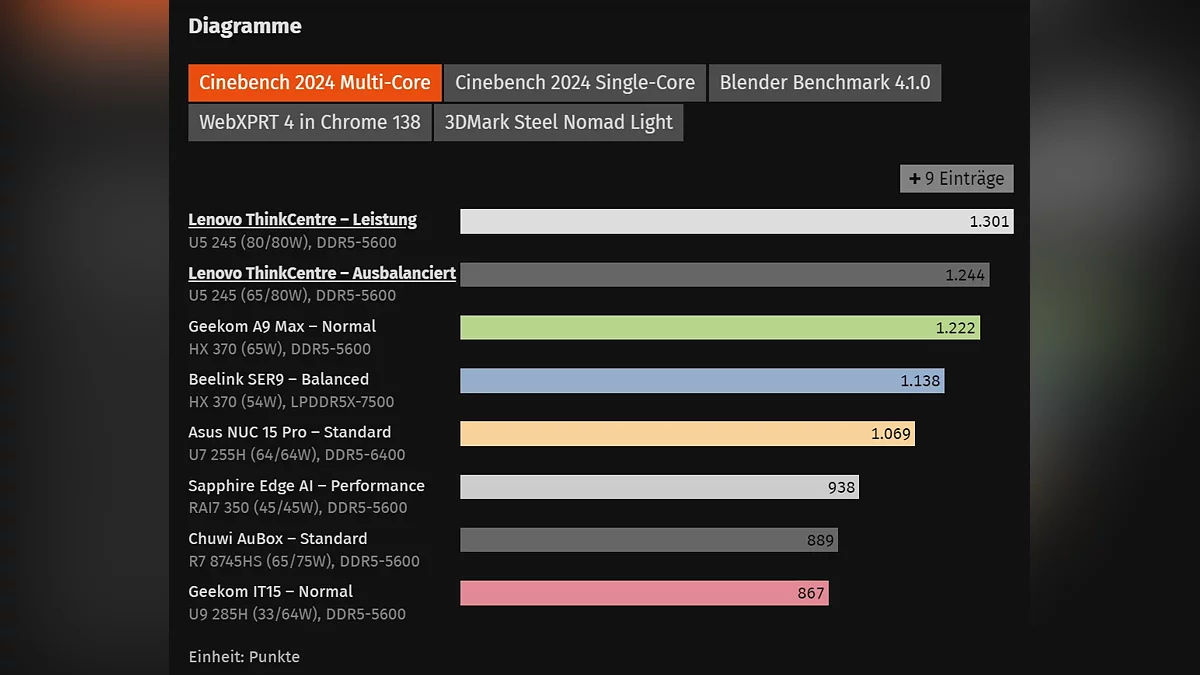Click the Lenovo Leistung 1.301 bar
Image resolution: width=1200 pixels, height=675 pixels.
736,221
